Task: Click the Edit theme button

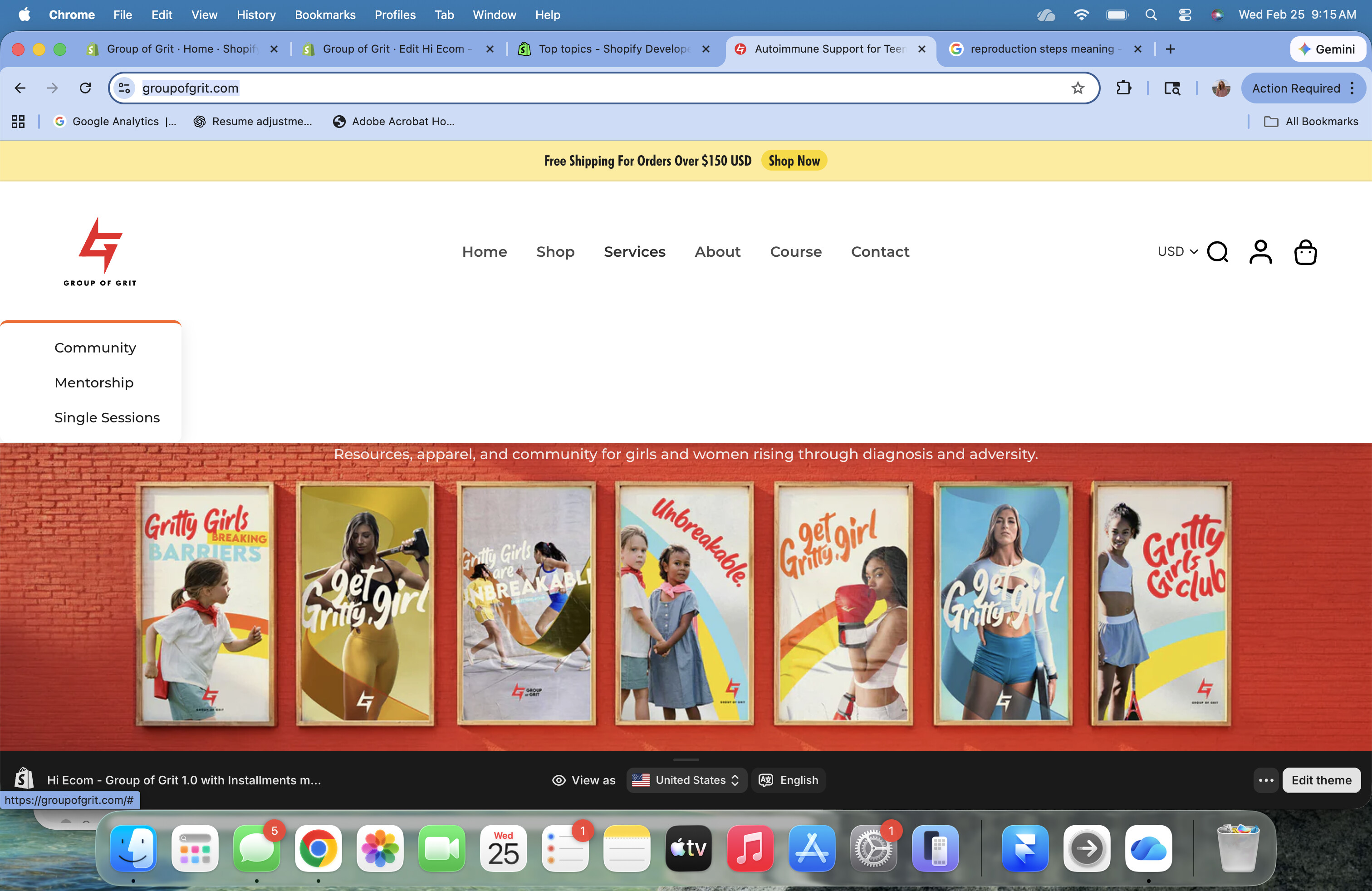Action: tap(1321, 780)
